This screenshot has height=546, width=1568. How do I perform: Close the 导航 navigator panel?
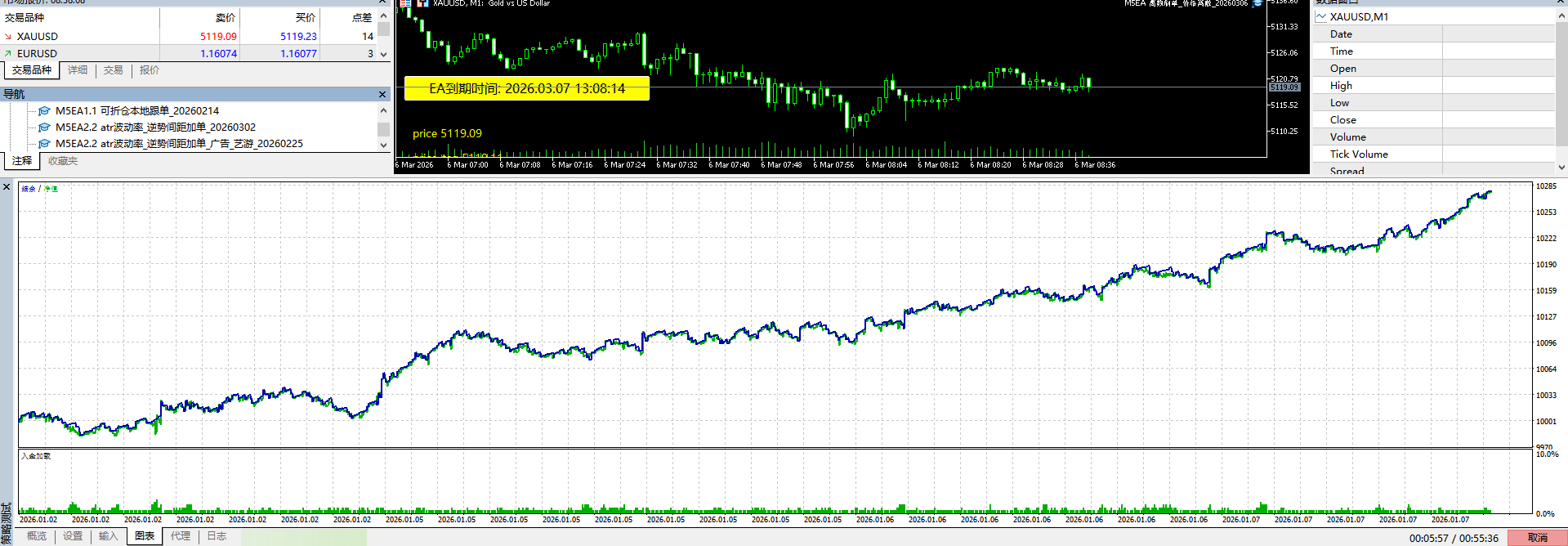coord(382,95)
